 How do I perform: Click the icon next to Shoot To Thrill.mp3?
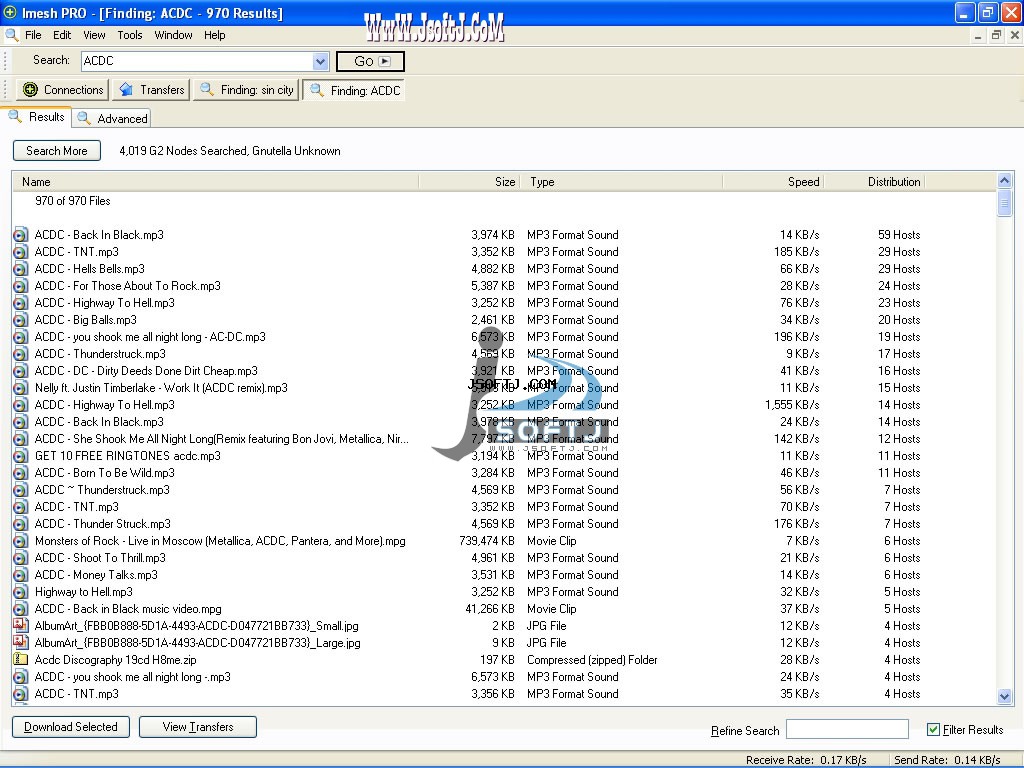point(21,558)
